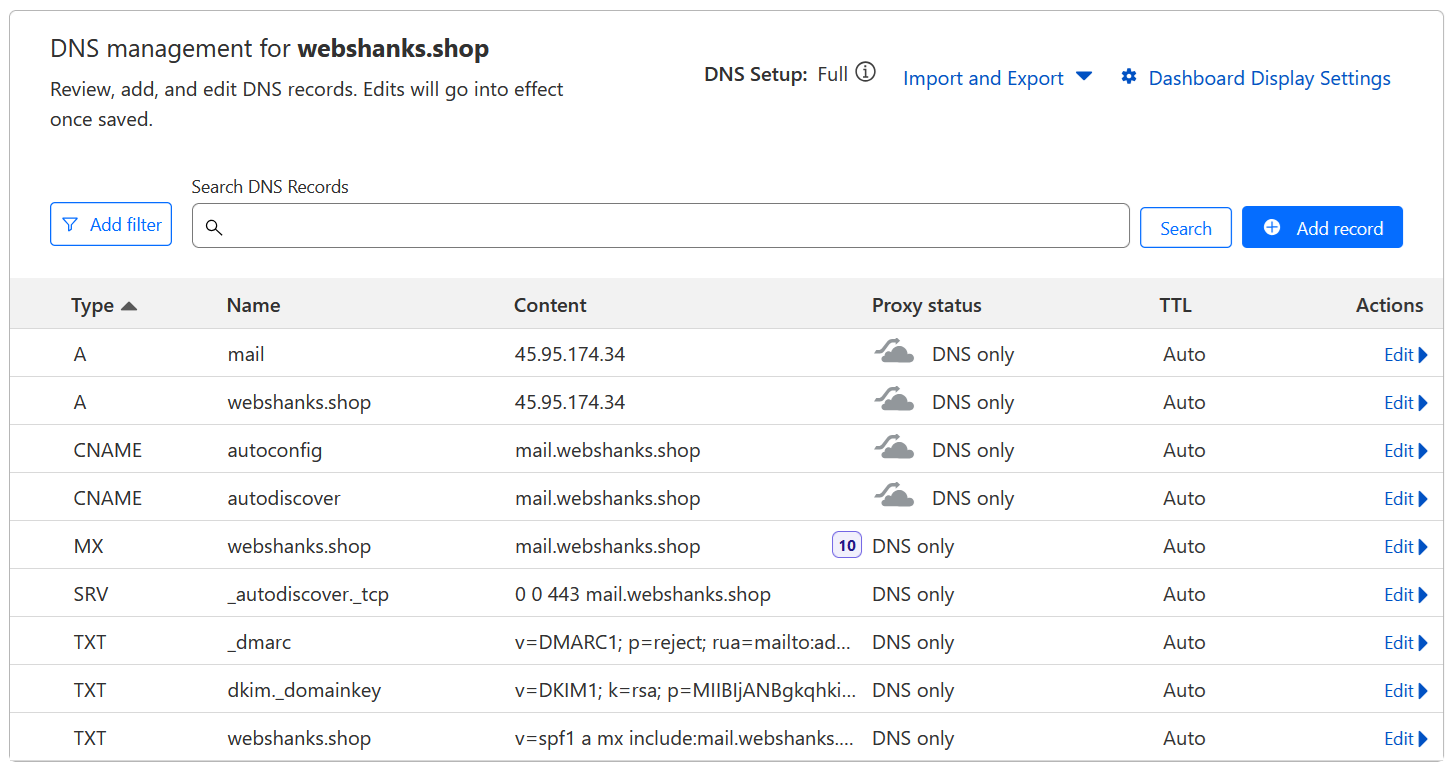Click the funnel icon in Add filter
This screenshot has width=1456, height=772.
click(x=70, y=225)
